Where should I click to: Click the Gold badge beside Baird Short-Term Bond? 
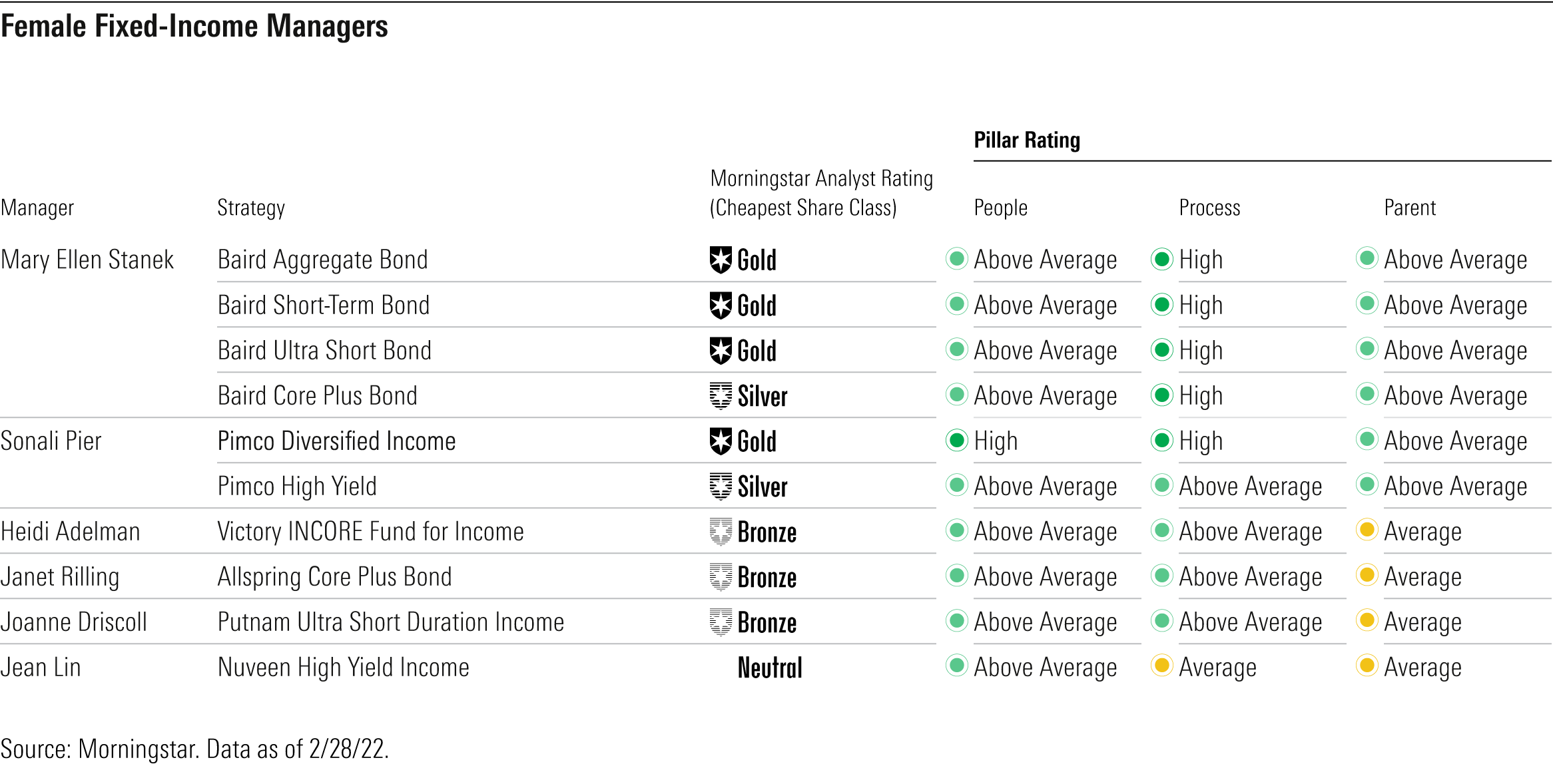pos(721,305)
